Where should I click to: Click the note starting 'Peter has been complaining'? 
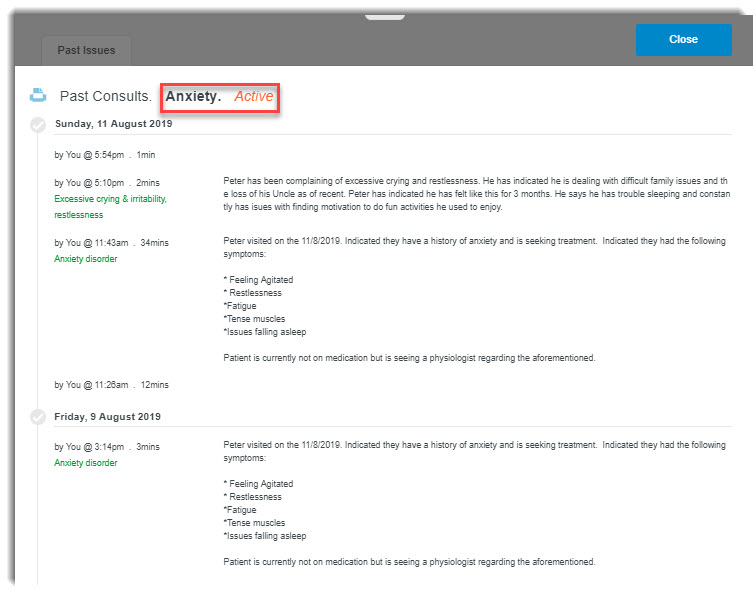pos(476,194)
